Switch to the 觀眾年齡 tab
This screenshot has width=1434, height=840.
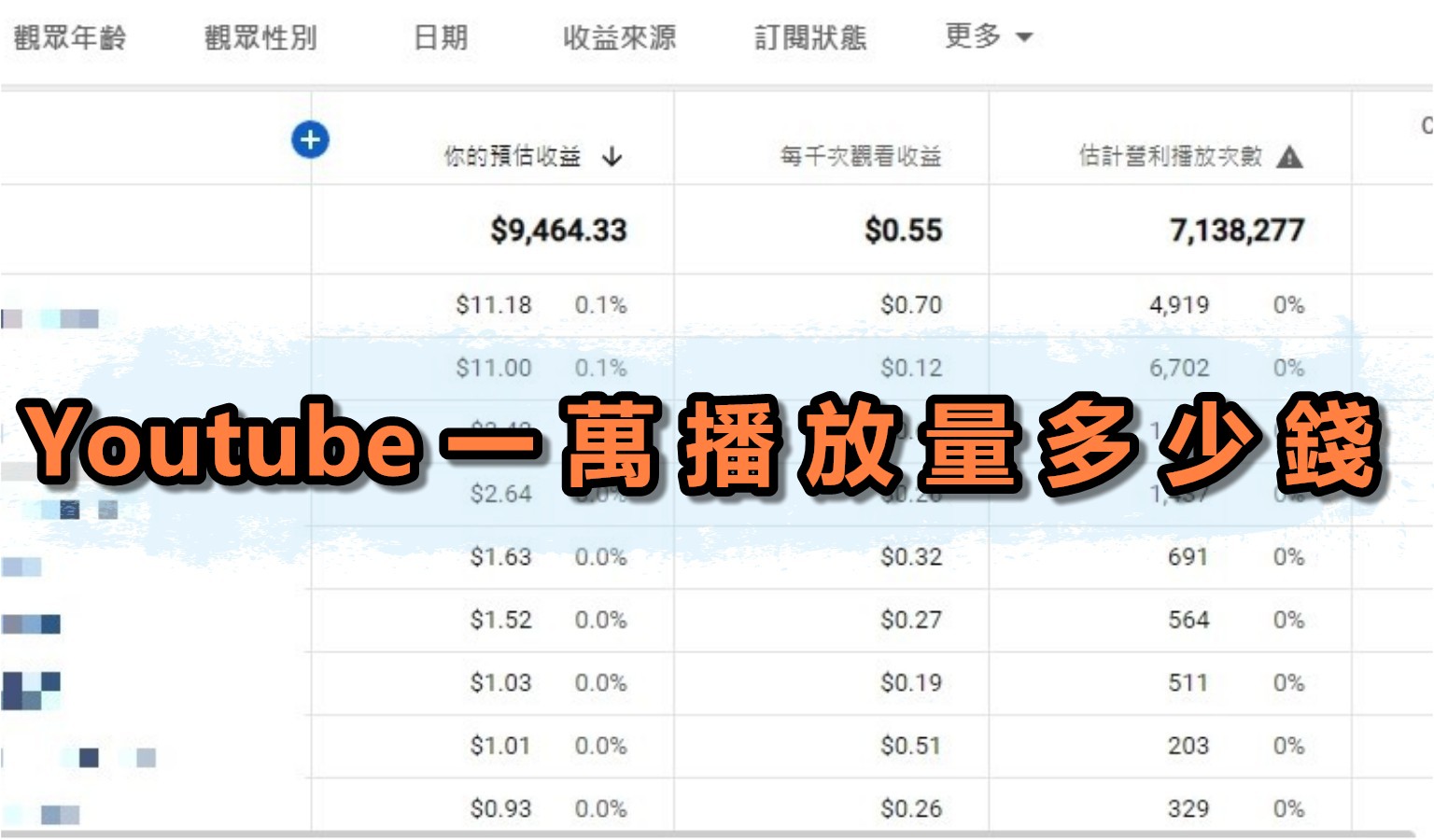tap(70, 37)
